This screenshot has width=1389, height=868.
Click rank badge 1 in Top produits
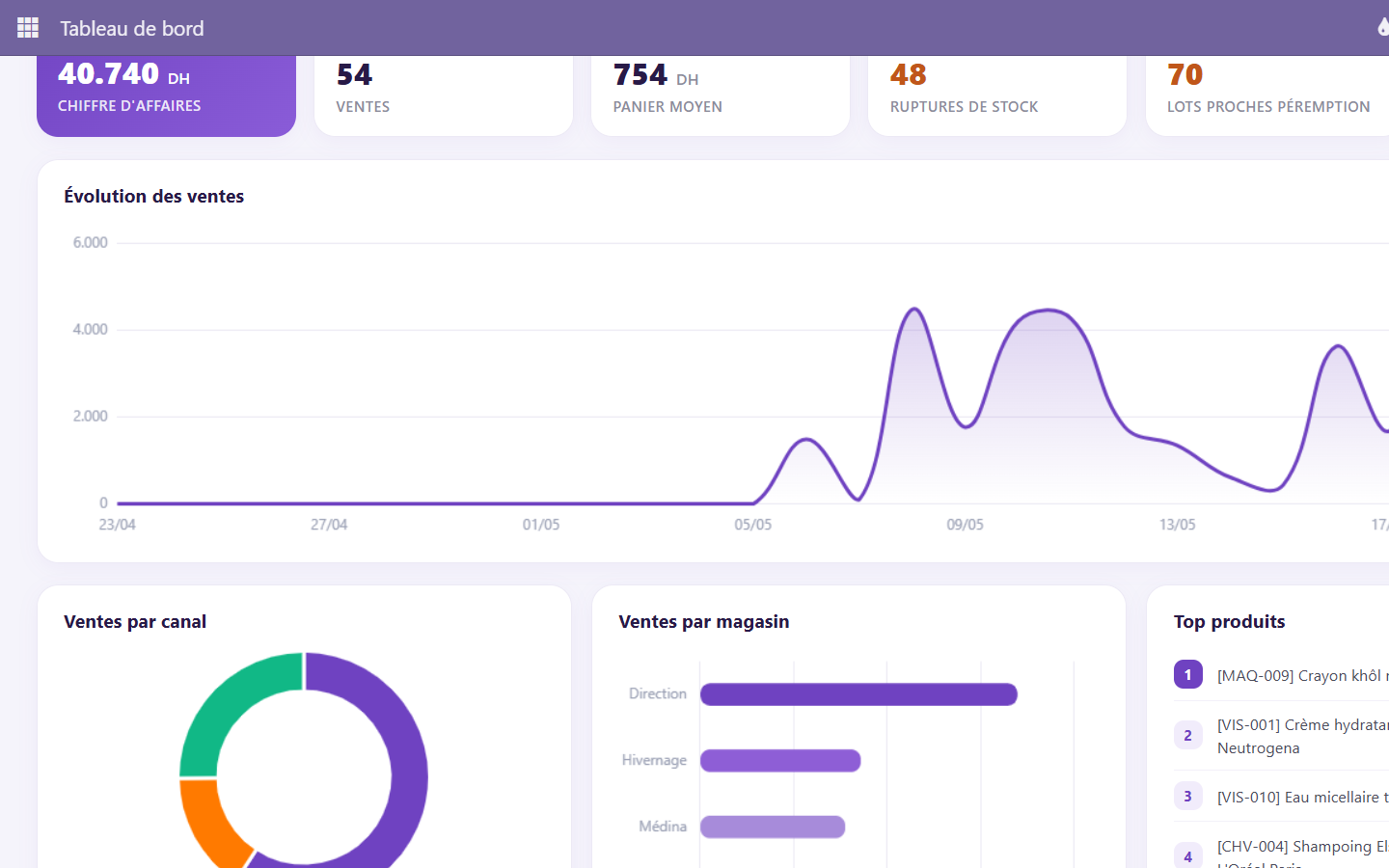pos(1188,674)
